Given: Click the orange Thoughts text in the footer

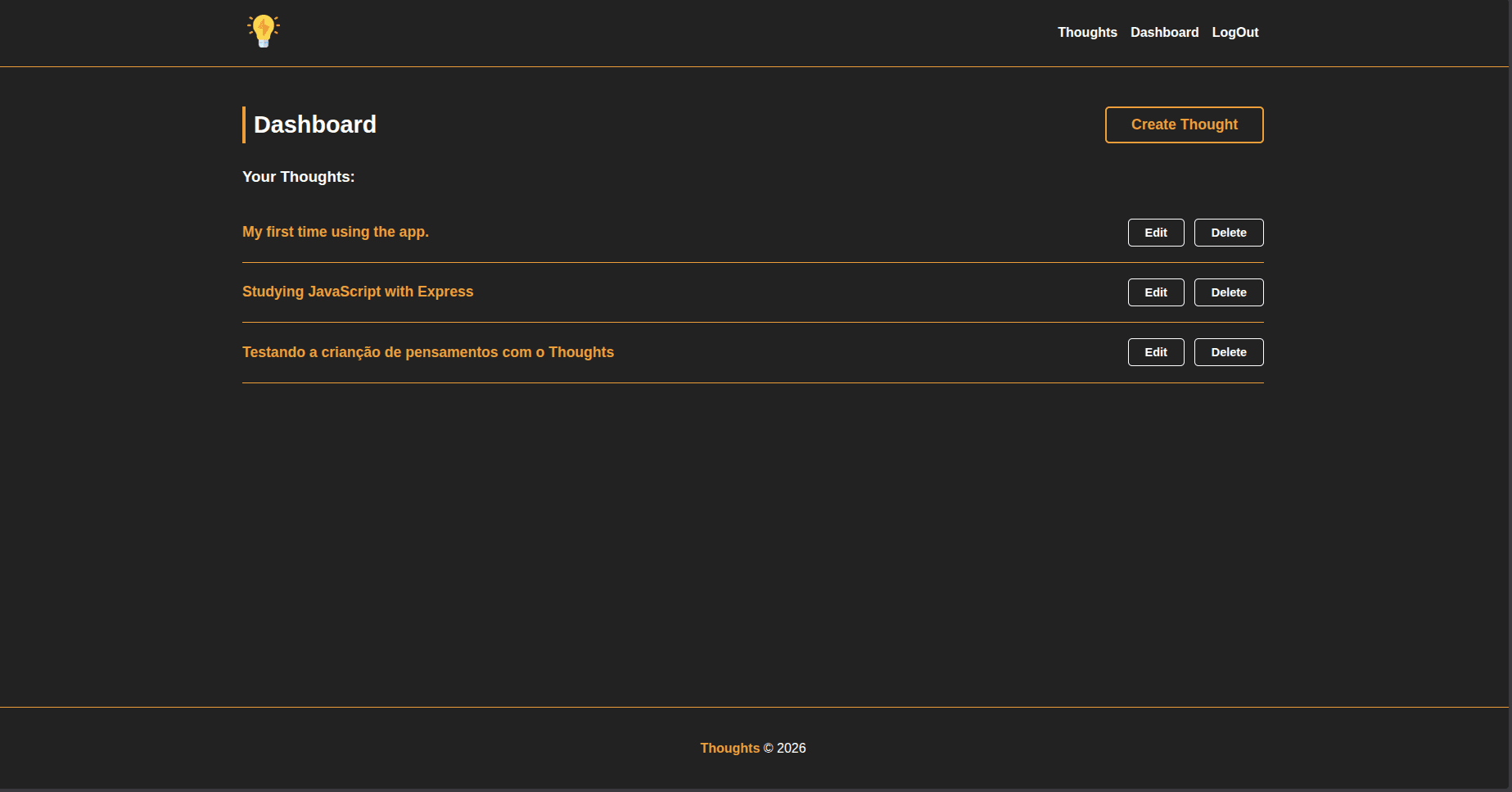Looking at the screenshot, I should point(729,748).
